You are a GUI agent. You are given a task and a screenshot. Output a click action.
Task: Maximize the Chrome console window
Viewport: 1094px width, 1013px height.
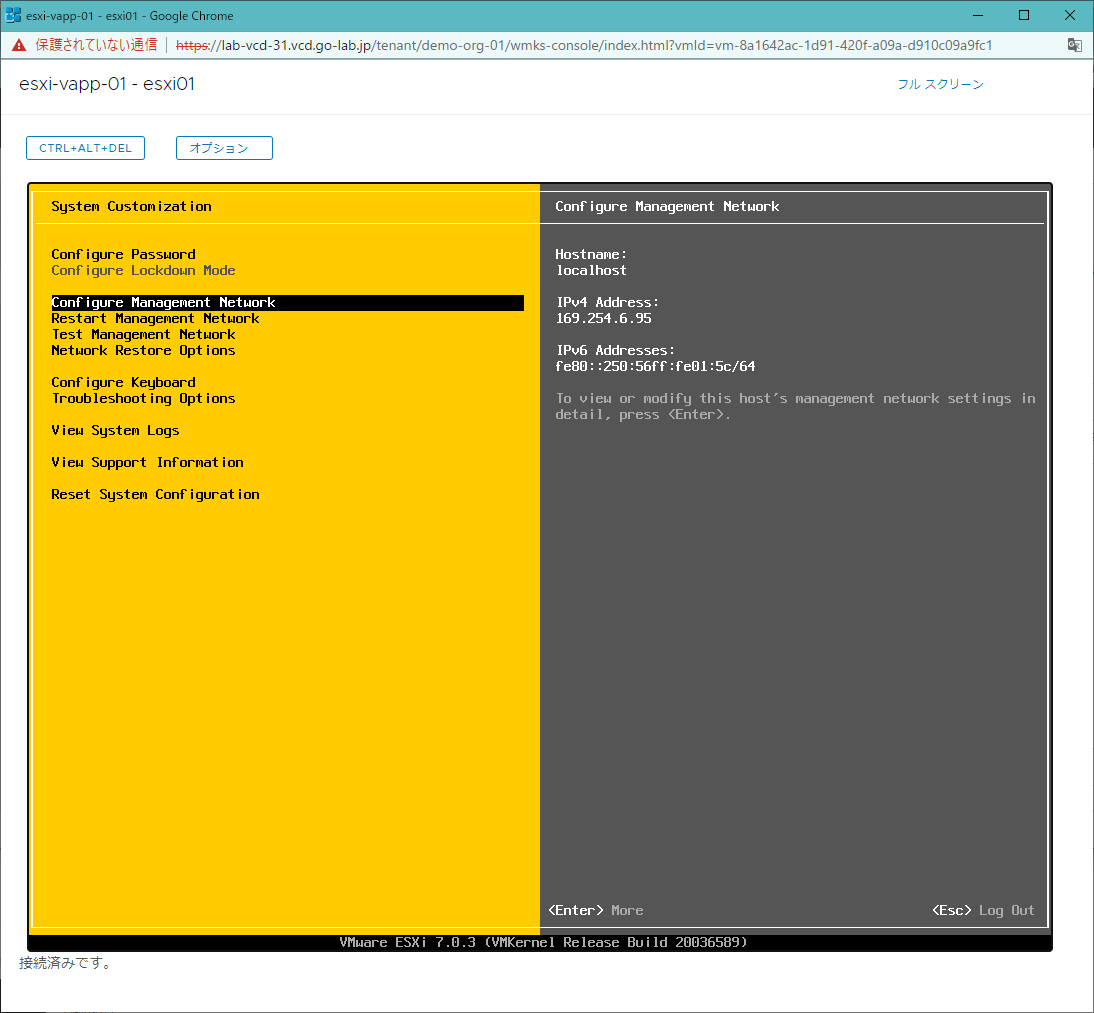1024,15
